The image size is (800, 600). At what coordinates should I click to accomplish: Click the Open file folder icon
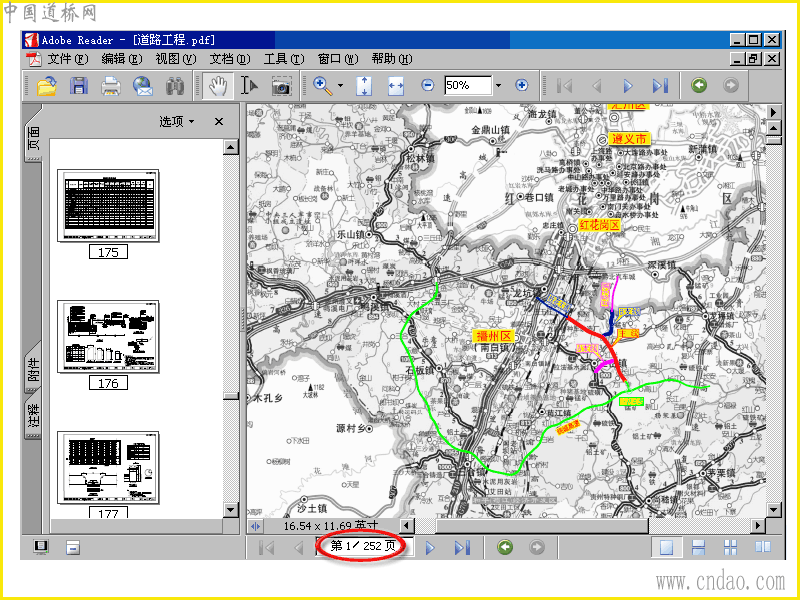point(47,85)
